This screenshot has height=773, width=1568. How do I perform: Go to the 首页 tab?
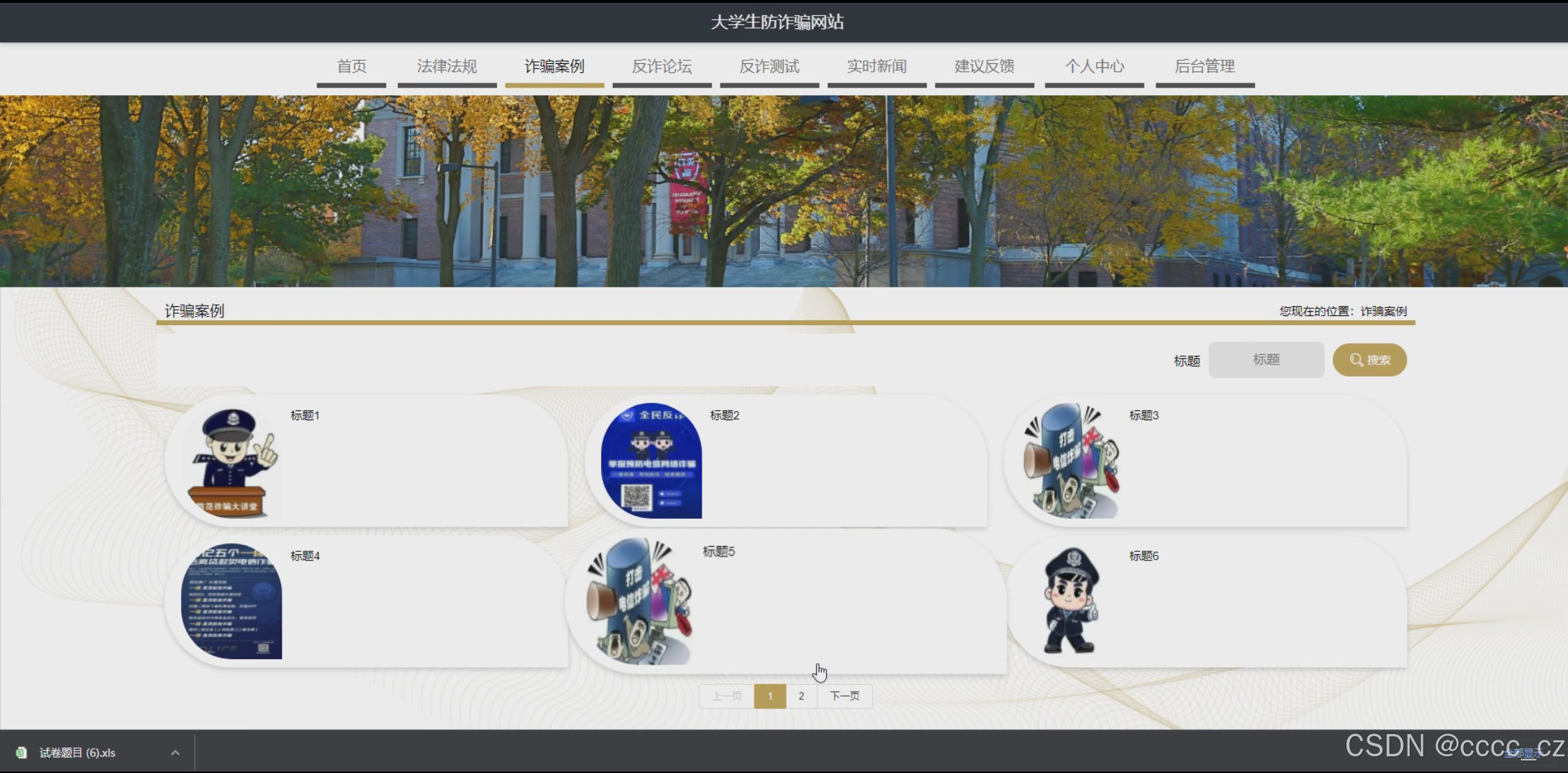point(351,67)
